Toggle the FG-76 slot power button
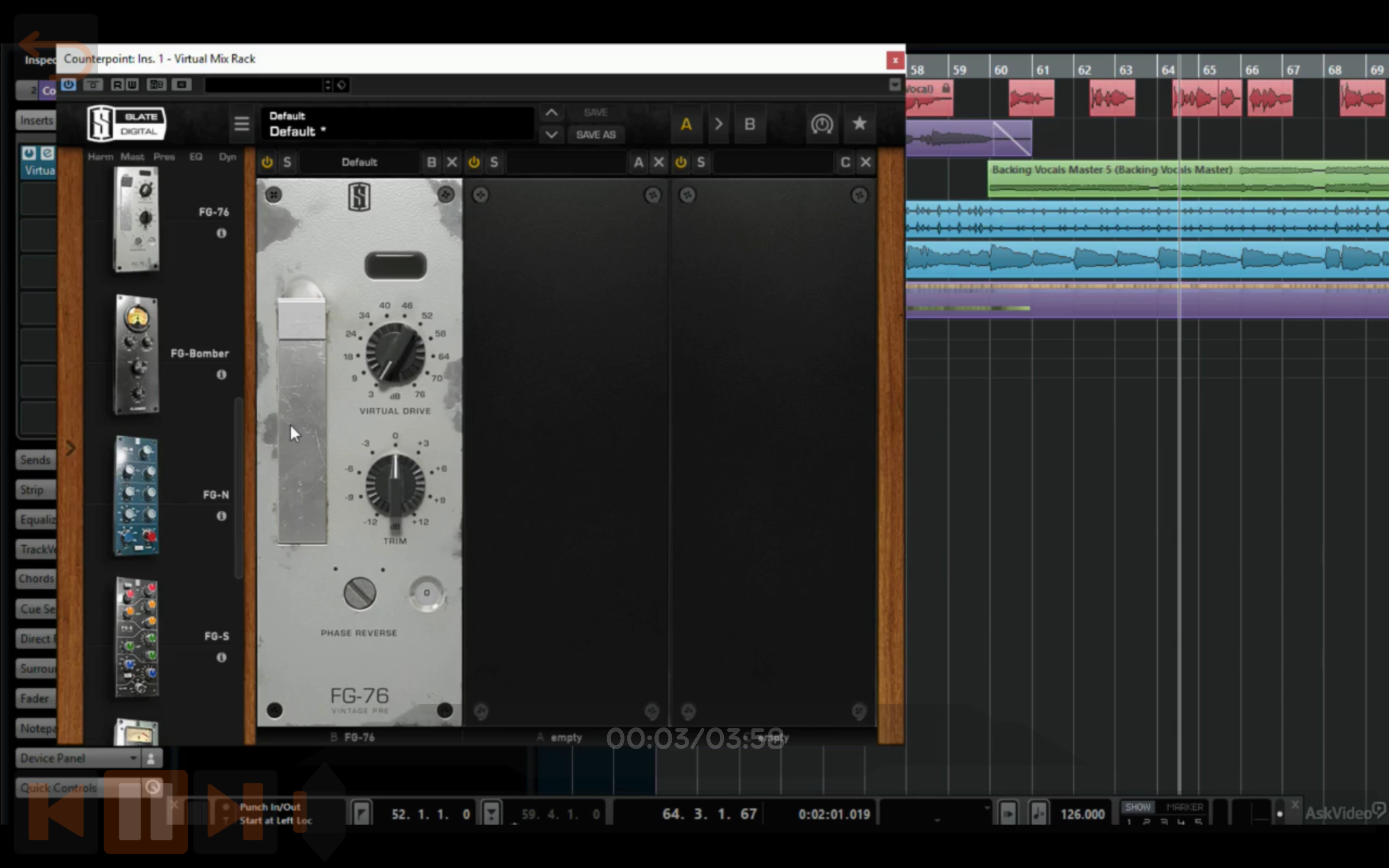 (x=267, y=162)
